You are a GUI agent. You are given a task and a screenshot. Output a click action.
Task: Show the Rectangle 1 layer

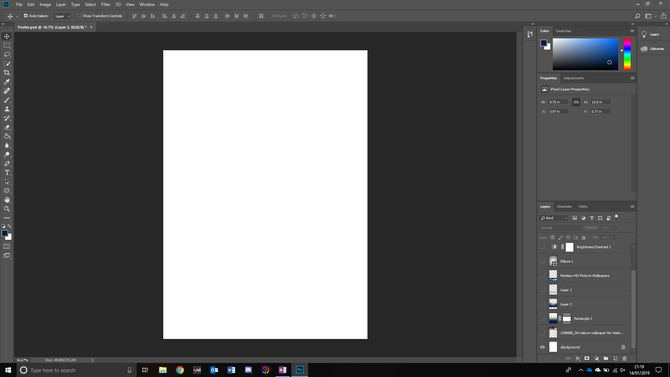(543, 318)
